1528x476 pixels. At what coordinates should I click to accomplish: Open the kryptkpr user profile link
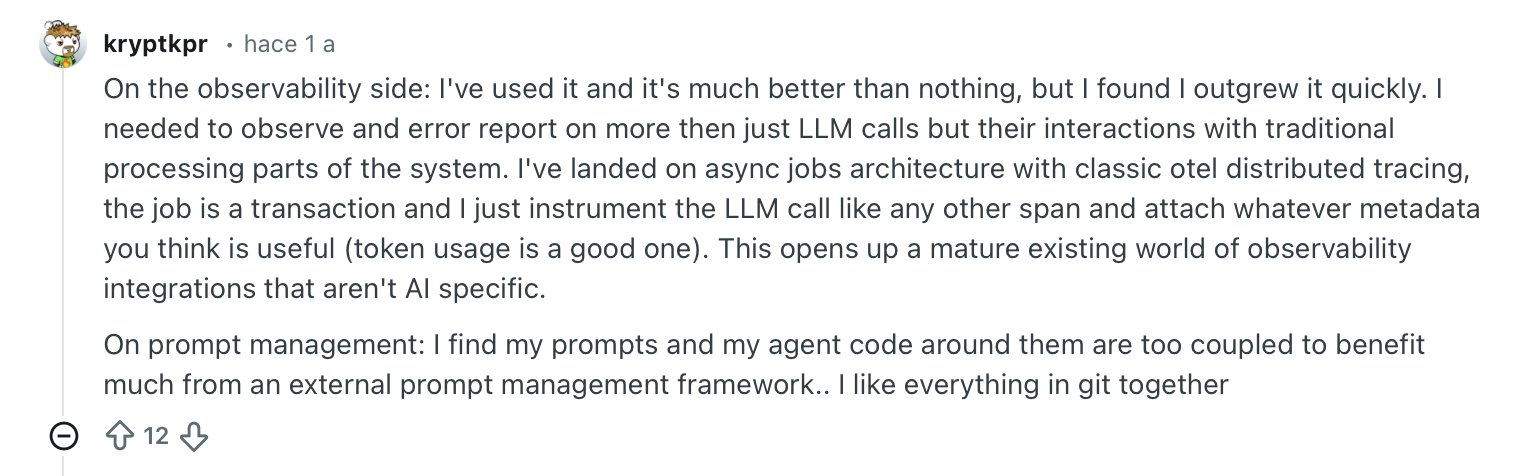click(x=155, y=44)
